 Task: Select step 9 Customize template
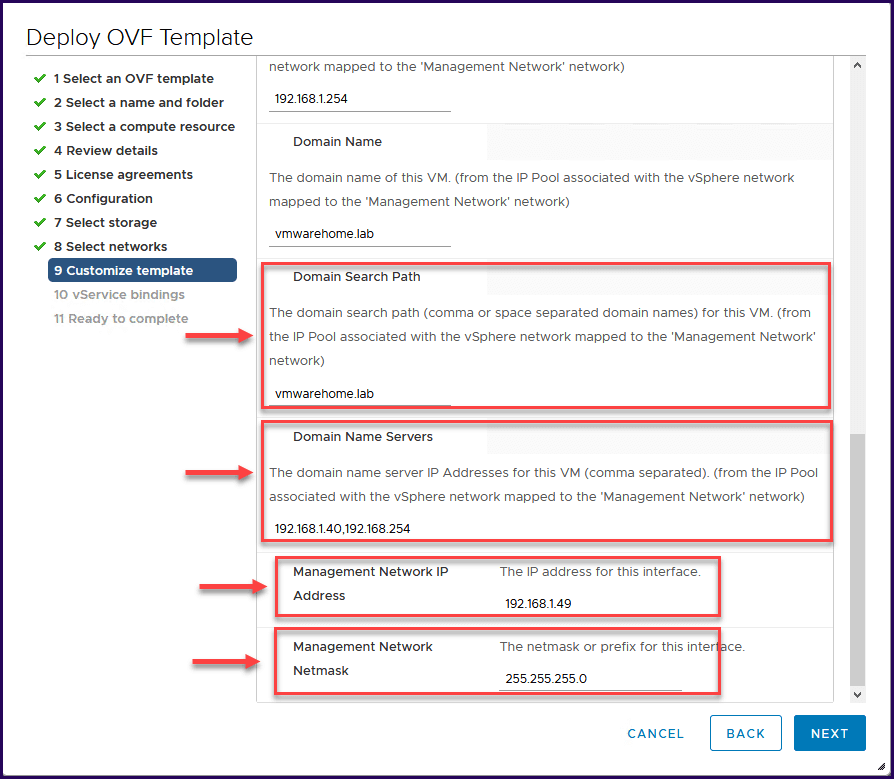pyautogui.click(x=142, y=270)
